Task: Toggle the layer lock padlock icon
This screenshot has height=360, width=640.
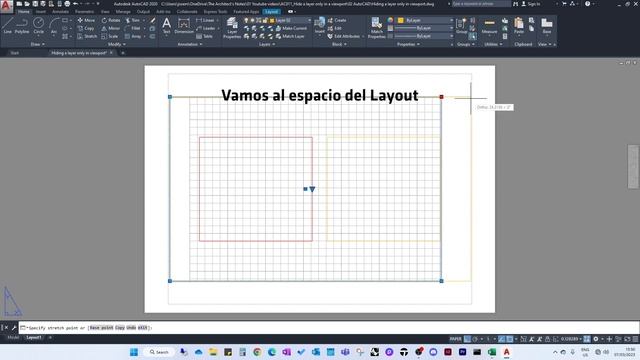Action: click(x=265, y=20)
